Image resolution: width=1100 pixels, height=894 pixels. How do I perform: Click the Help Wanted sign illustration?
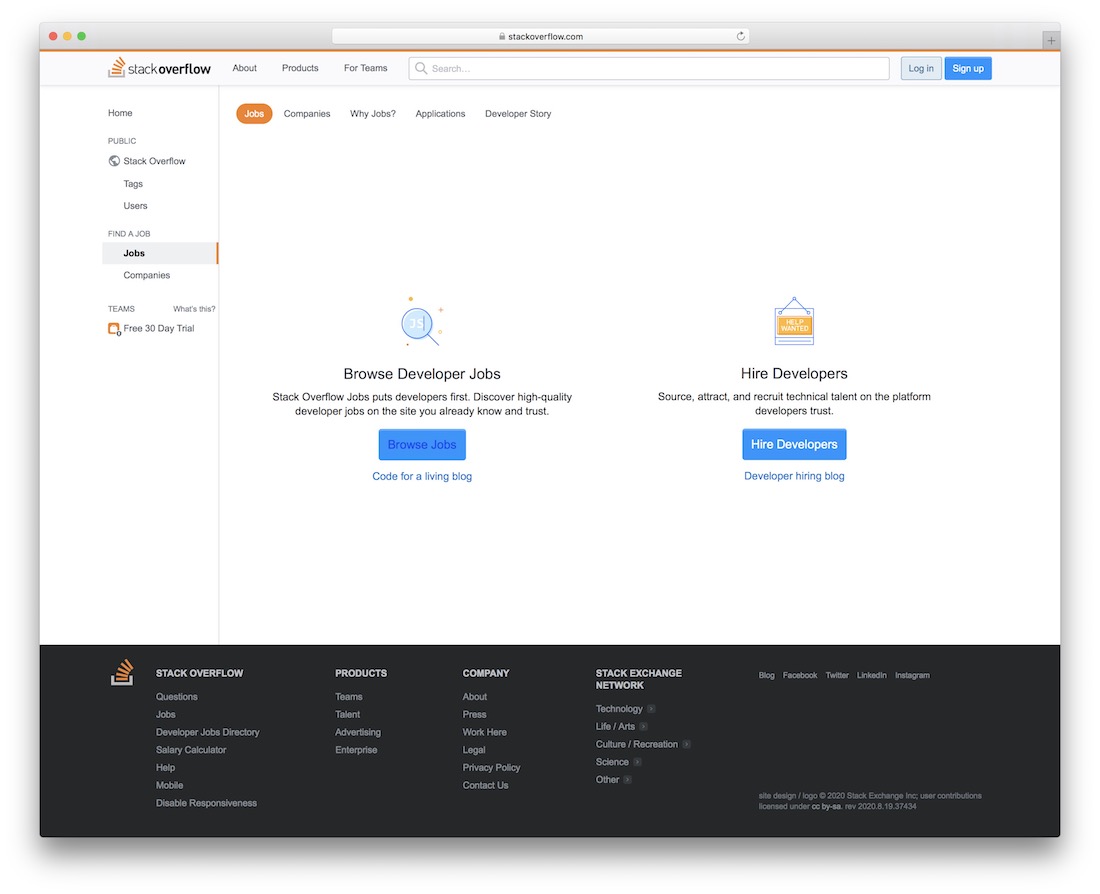click(794, 321)
